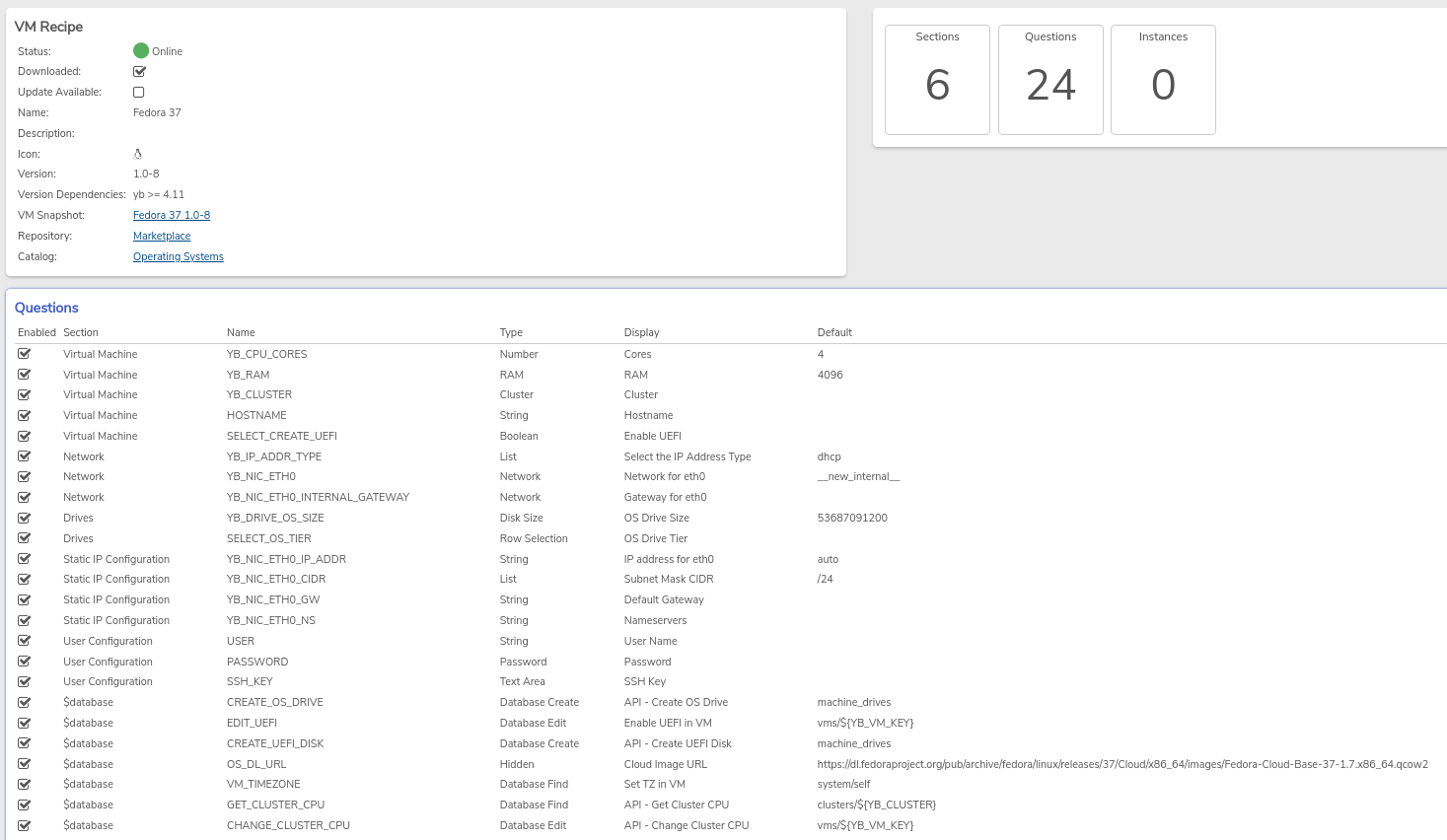Click the Fedora cloud image URL default

click(x=1122, y=764)
